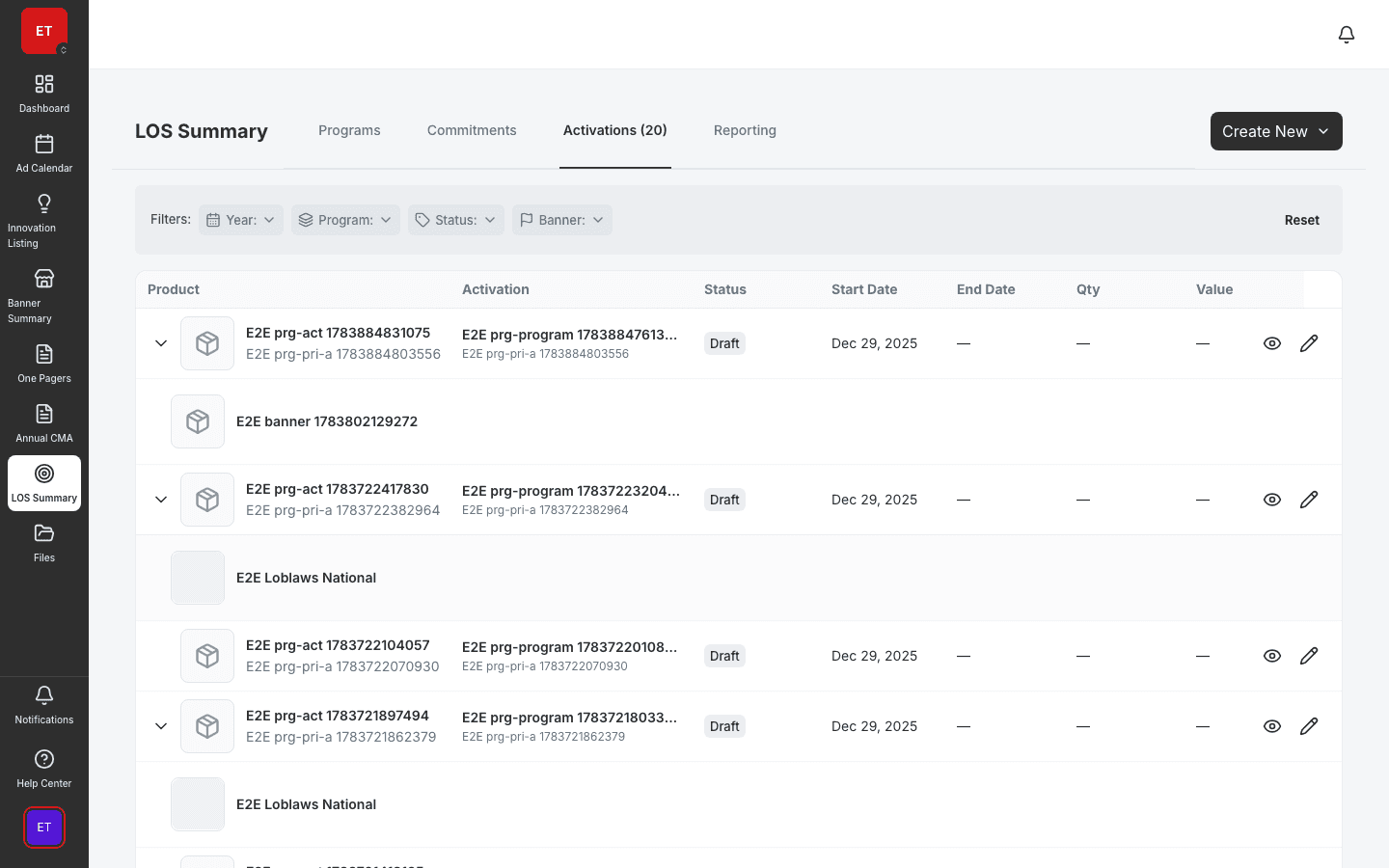Click activation E2E prg-program 17837218033...

tap(569, 718)
